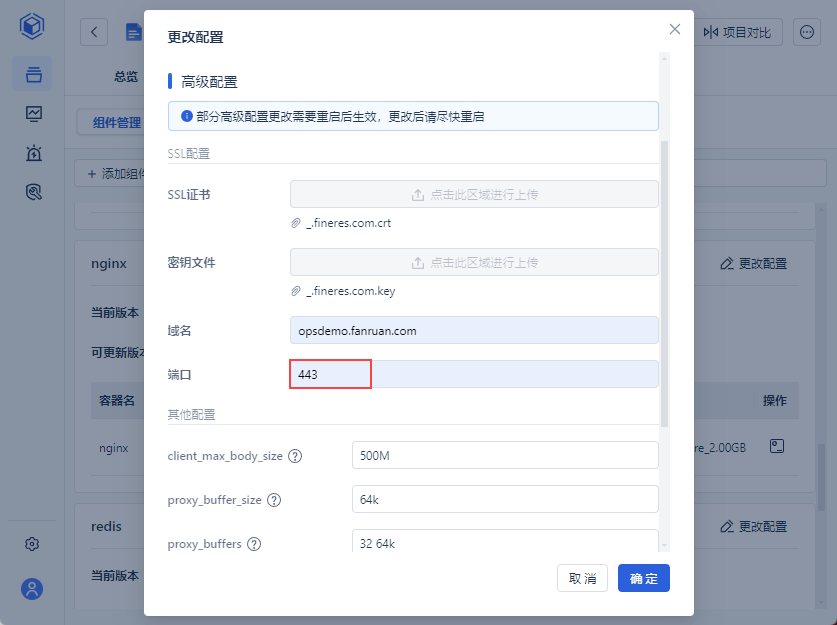Click the cube logo in the sidebar

[x=32, y=26]
